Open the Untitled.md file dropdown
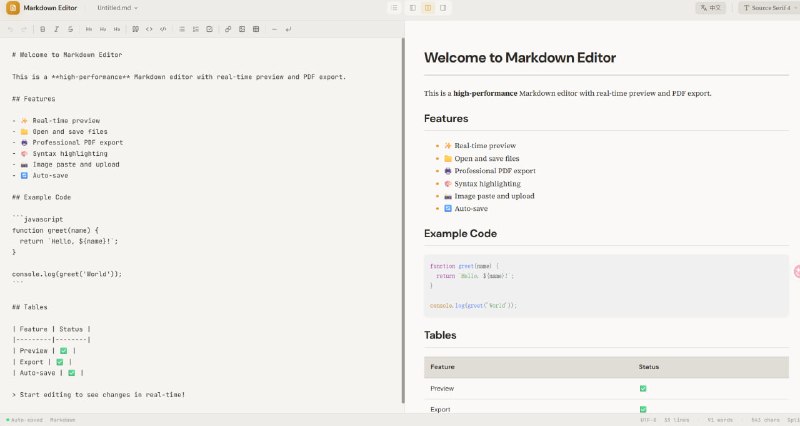 tap(117, 8)
